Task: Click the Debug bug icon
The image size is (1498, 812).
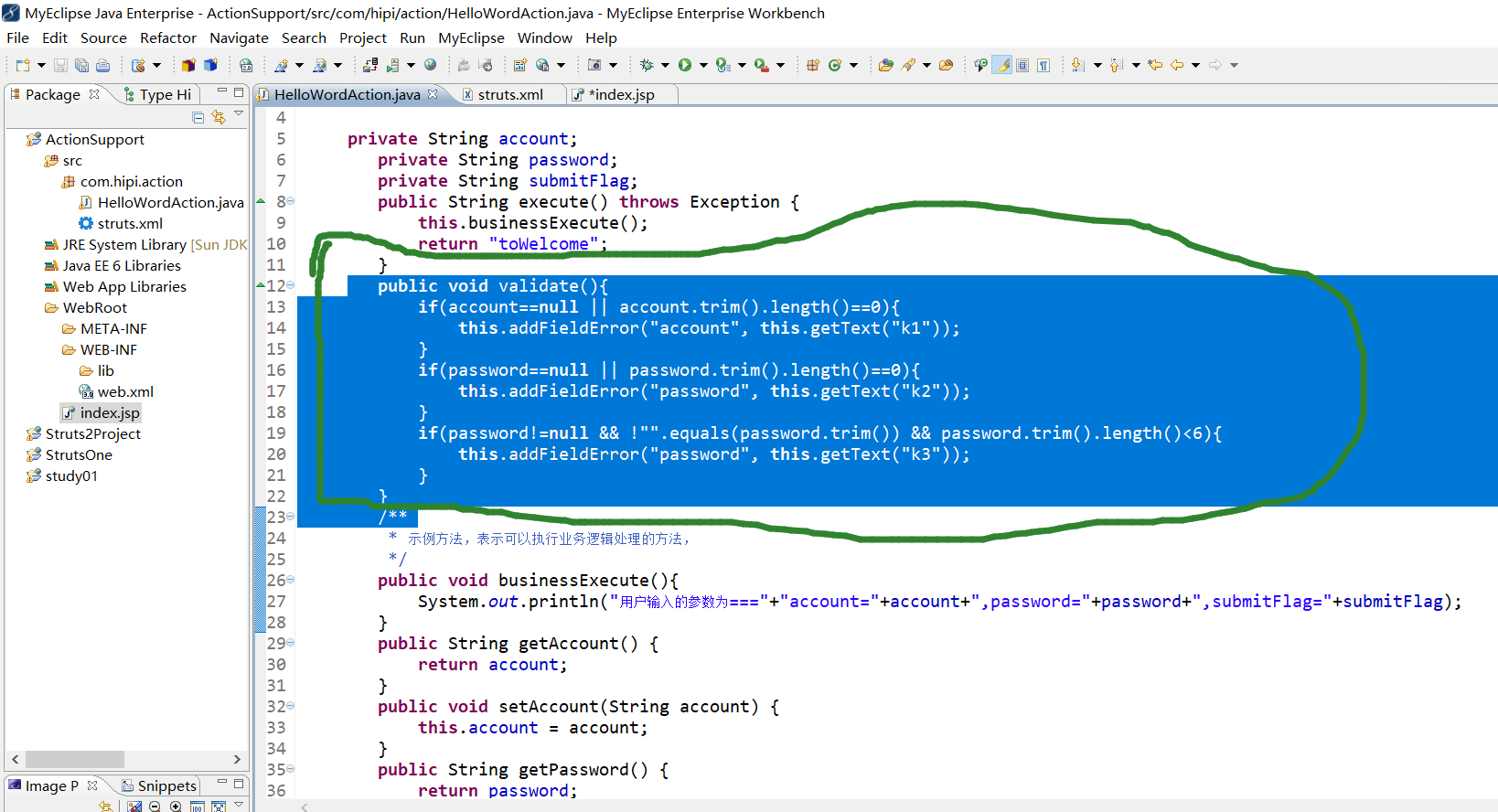Action: click(647, 65)
